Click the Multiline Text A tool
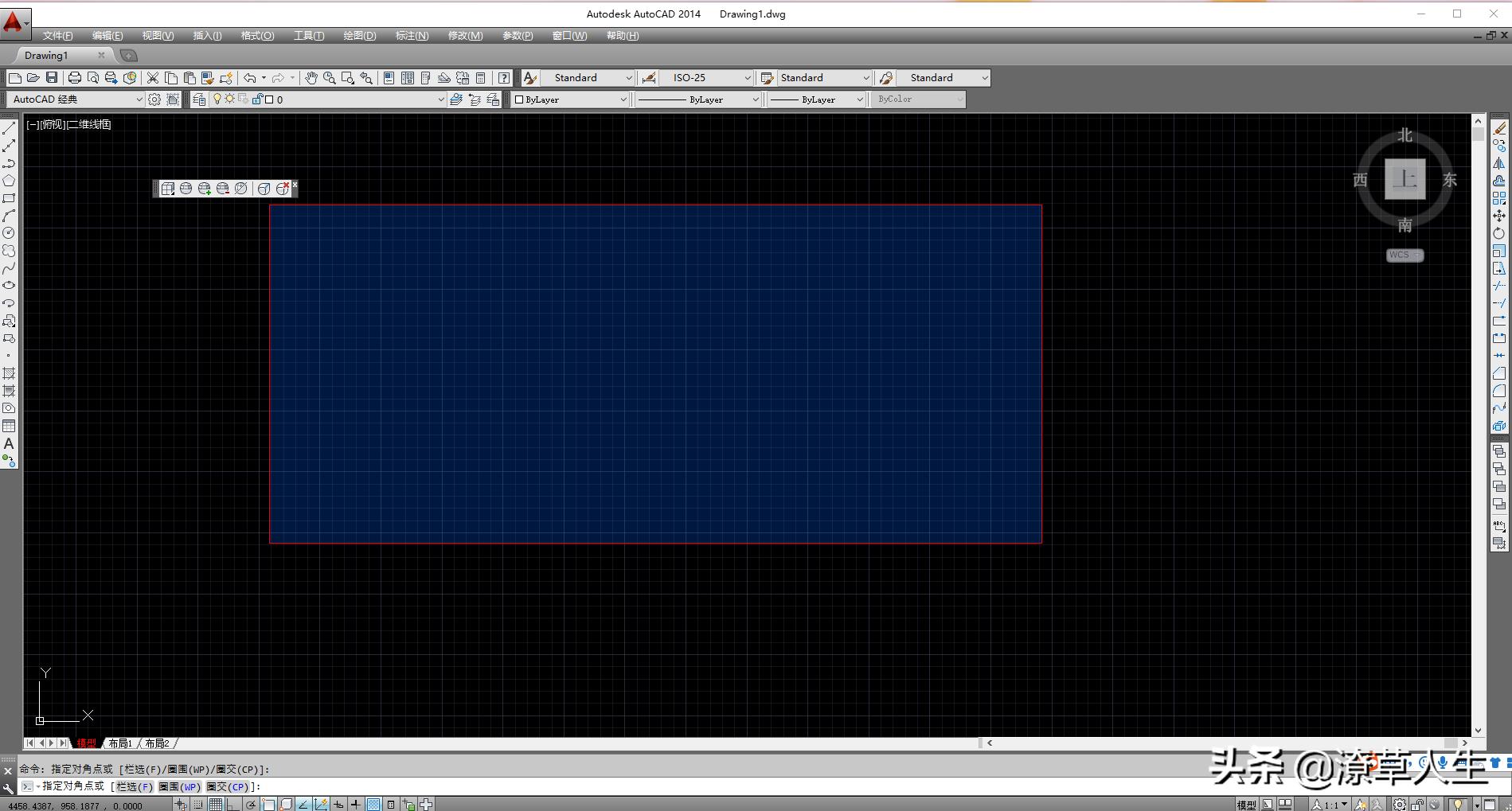The image size is (1512, 811). pos(9,443)
